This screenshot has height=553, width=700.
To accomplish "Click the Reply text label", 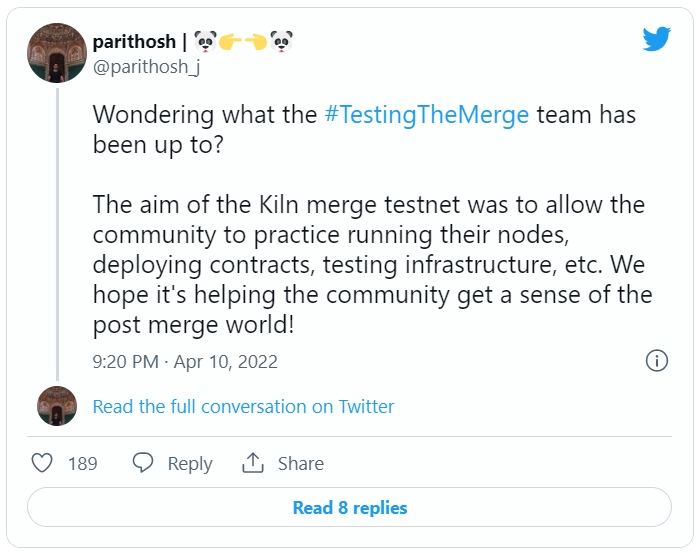I will 190,463.
